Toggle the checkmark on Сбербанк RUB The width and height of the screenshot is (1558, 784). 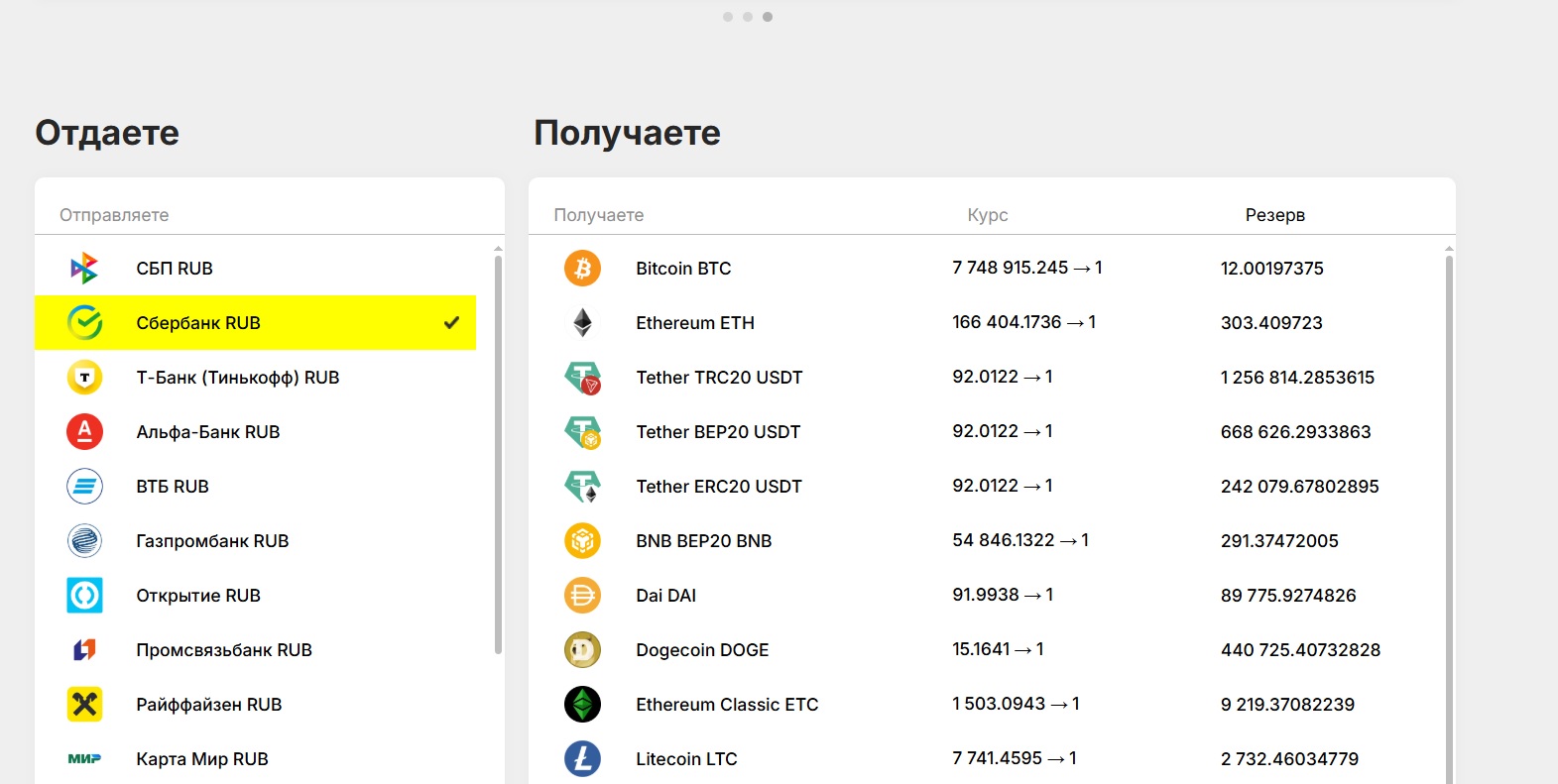[x=451, y=323]
